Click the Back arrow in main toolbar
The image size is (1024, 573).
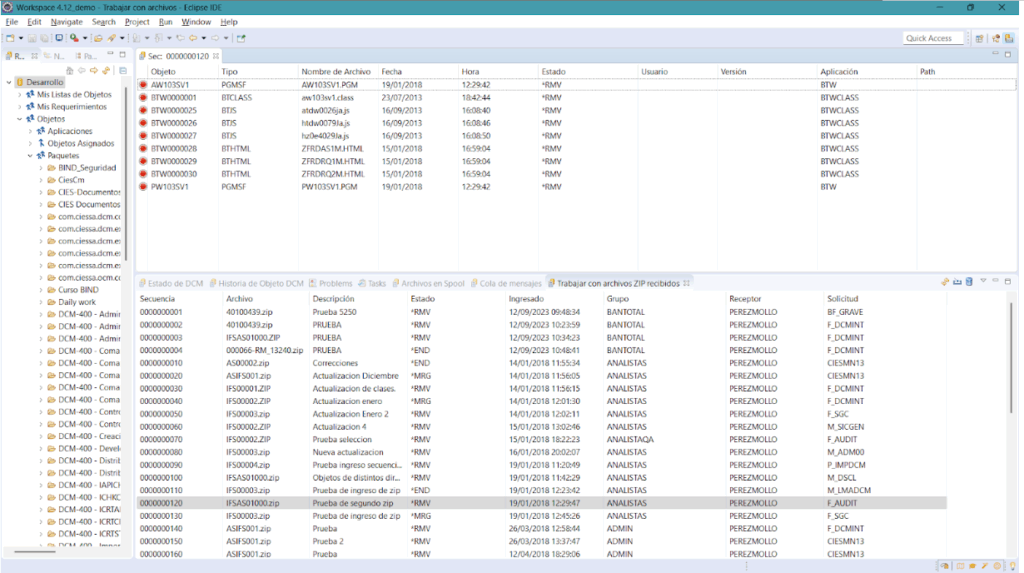tap(193, 38)
